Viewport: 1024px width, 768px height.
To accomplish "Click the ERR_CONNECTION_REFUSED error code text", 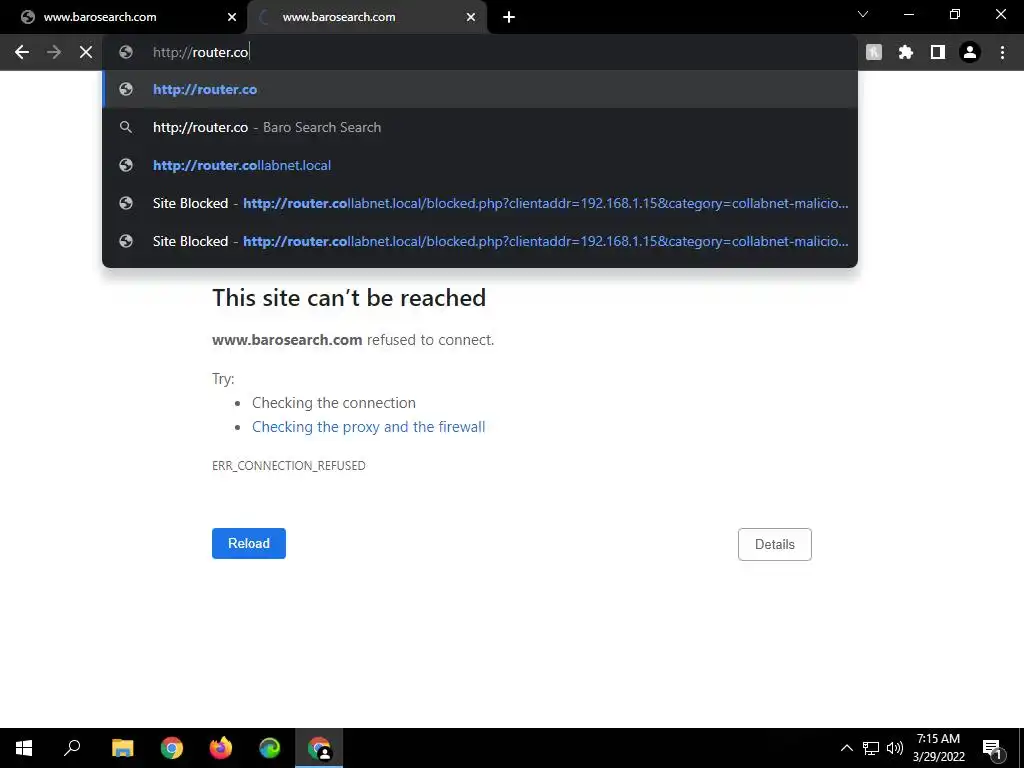I will pos(289,466).
